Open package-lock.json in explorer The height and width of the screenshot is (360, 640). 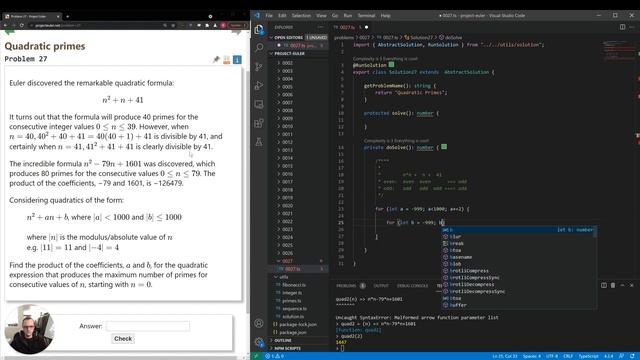(298, 324)
